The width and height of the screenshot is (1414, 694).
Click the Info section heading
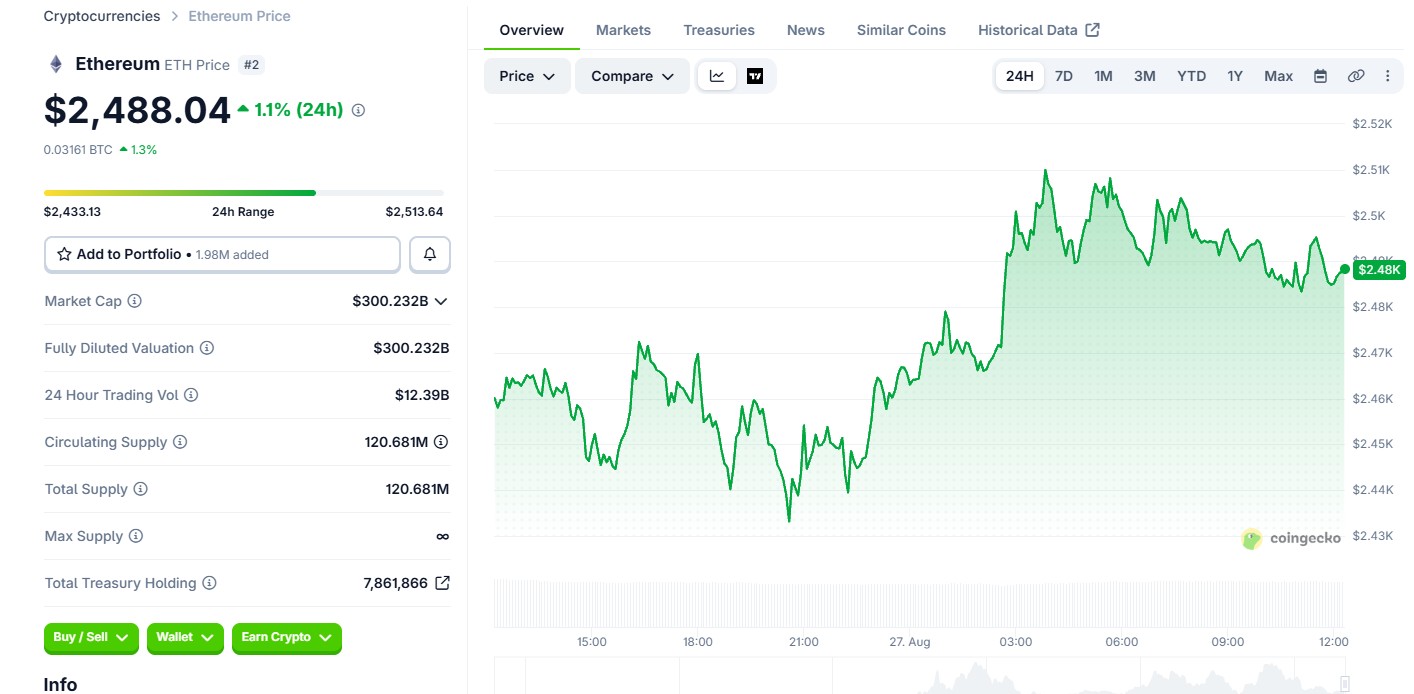60,684
